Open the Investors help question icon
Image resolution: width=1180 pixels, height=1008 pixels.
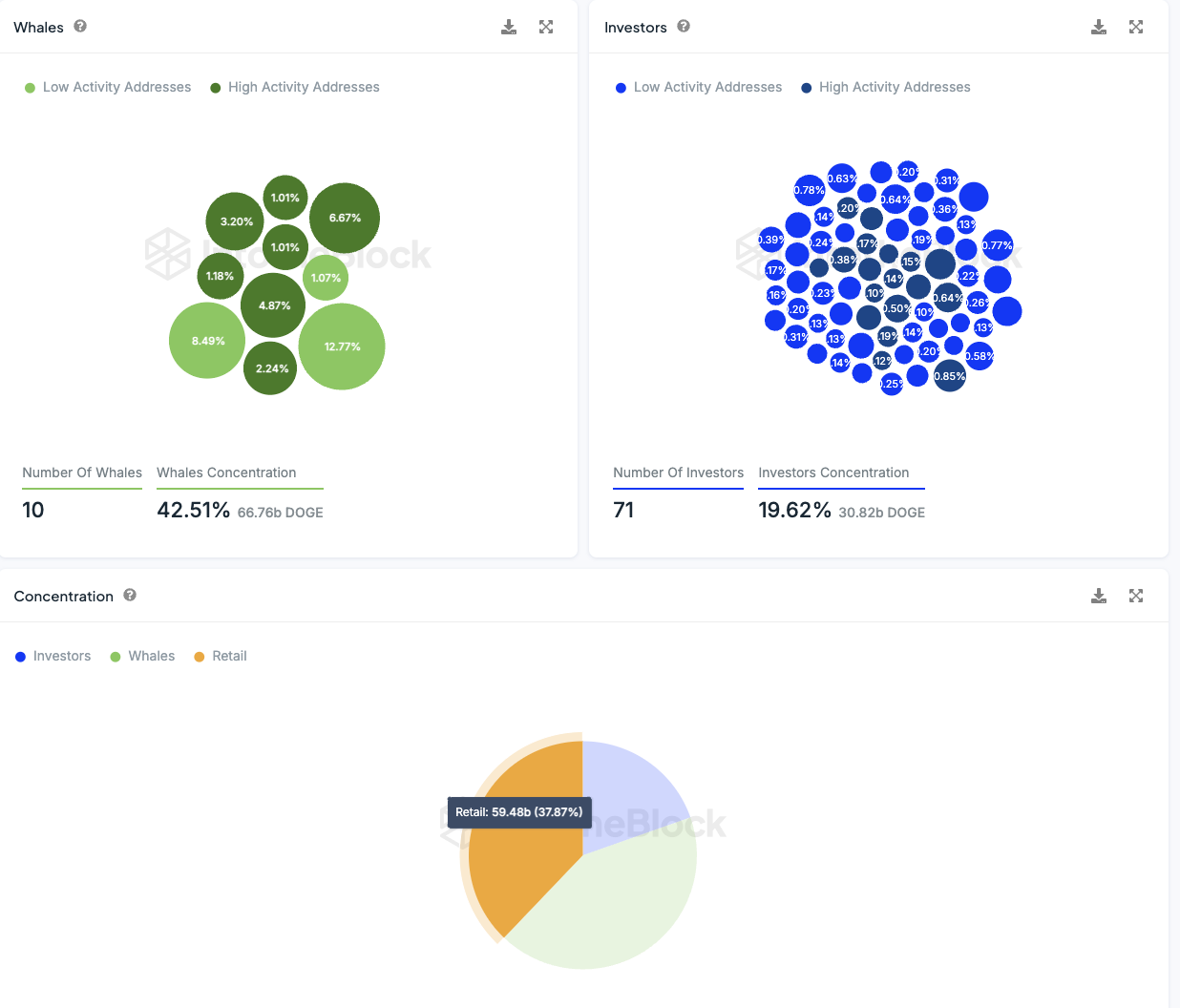(684, 26)
